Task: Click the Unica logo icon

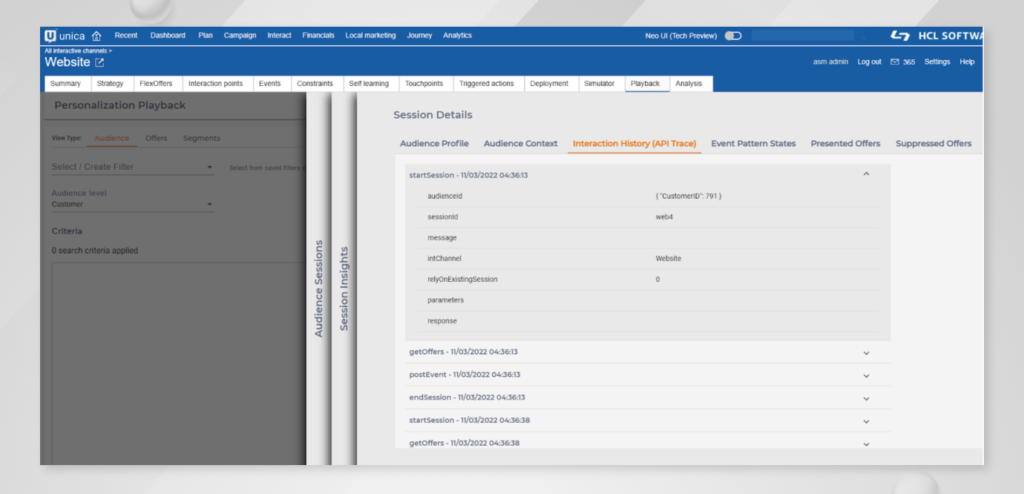Action: [50, 36]
